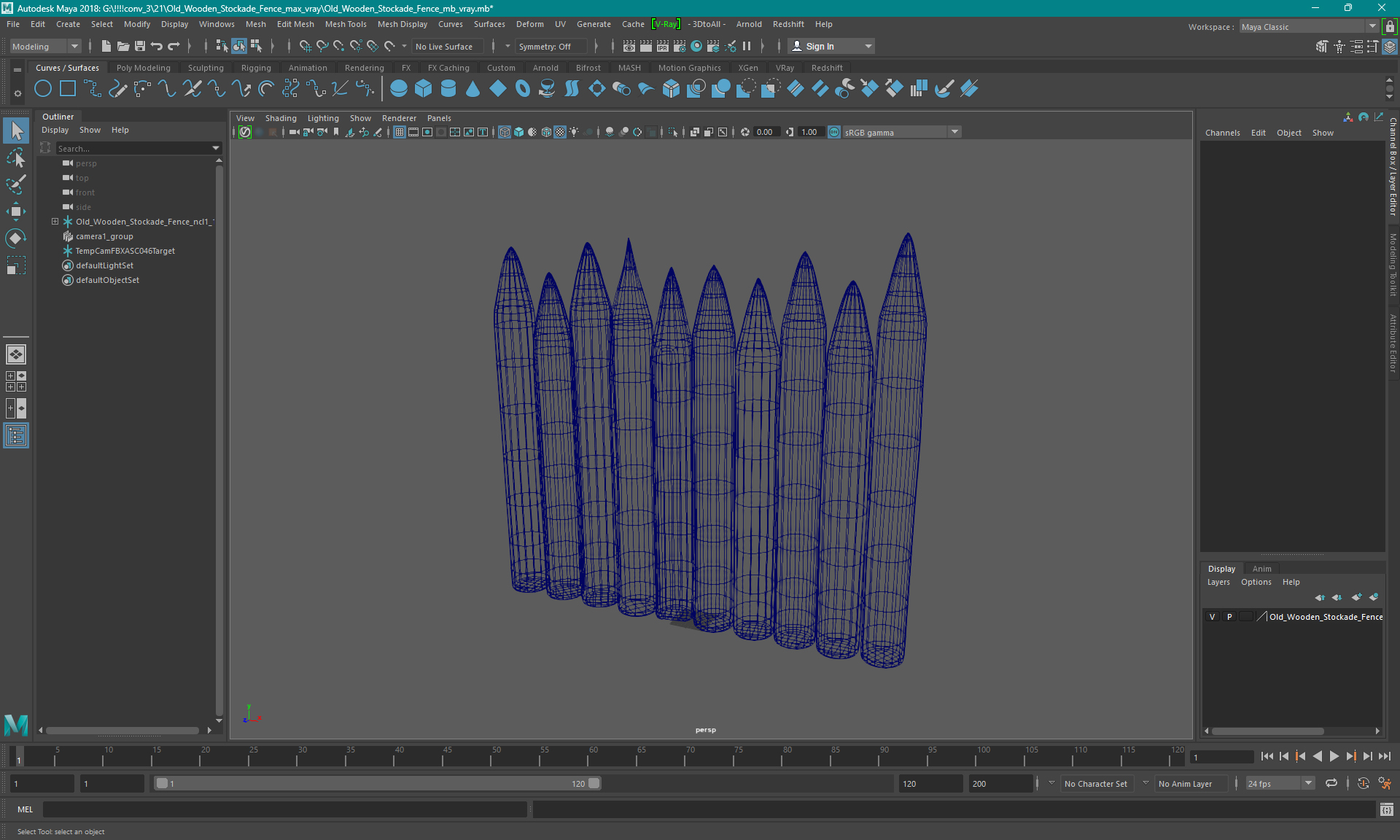Click the Outliner search field
This screenshot has width=1400, height=840.
click(133, 148)
